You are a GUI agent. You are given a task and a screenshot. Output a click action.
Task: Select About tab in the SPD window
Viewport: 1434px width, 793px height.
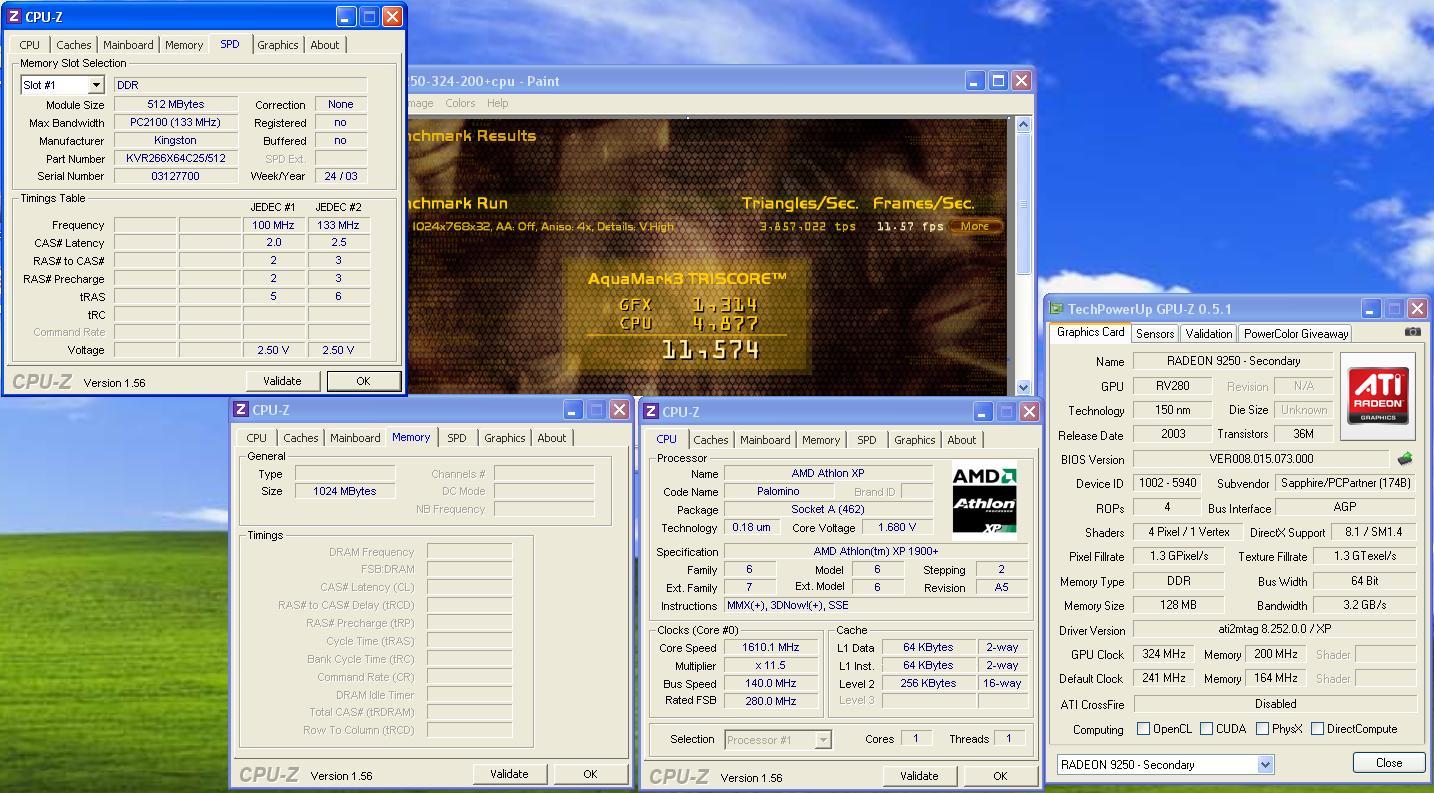click(x=324, y=45)
